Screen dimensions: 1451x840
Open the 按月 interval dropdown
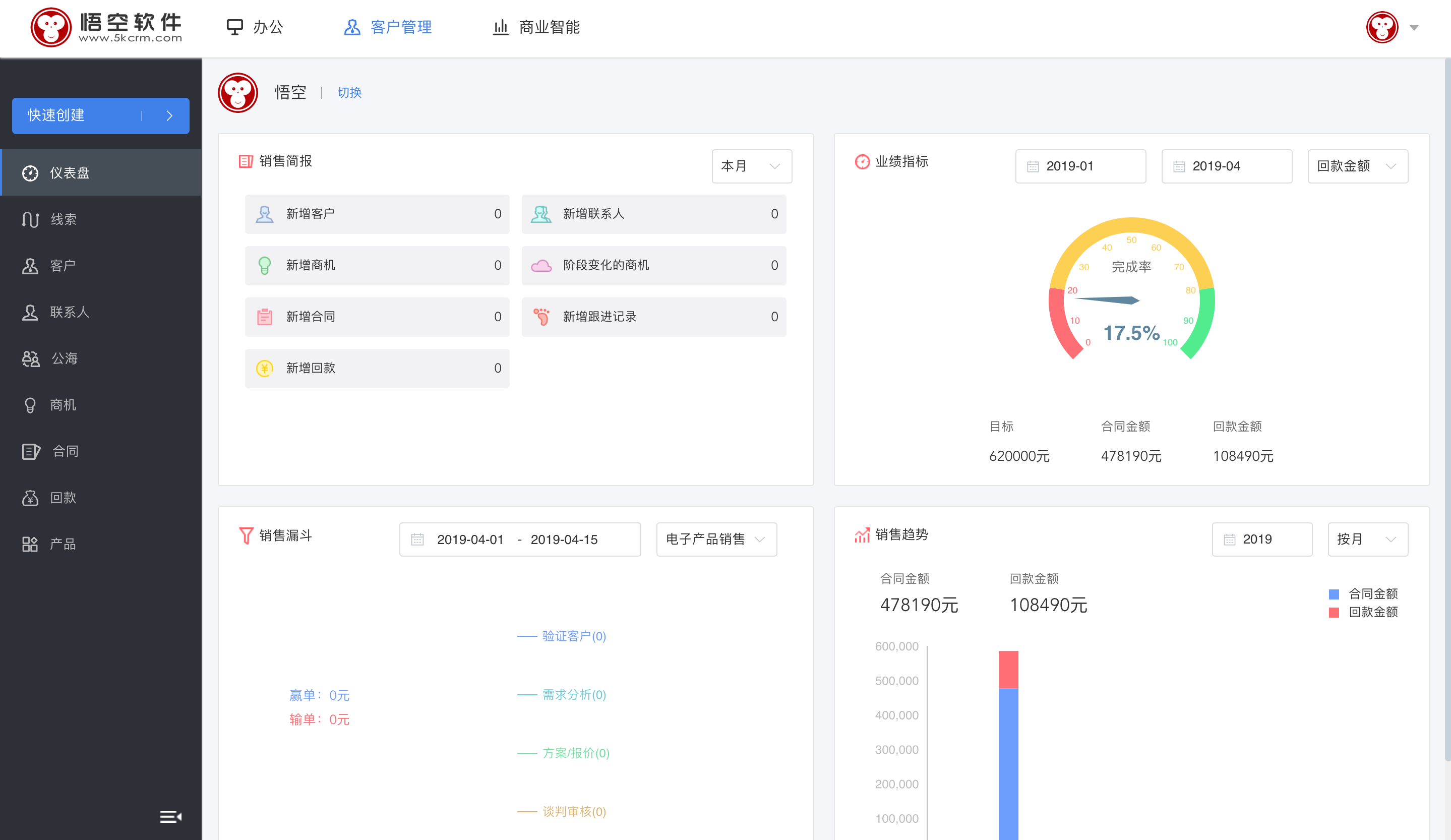(x=1367, y=539)
